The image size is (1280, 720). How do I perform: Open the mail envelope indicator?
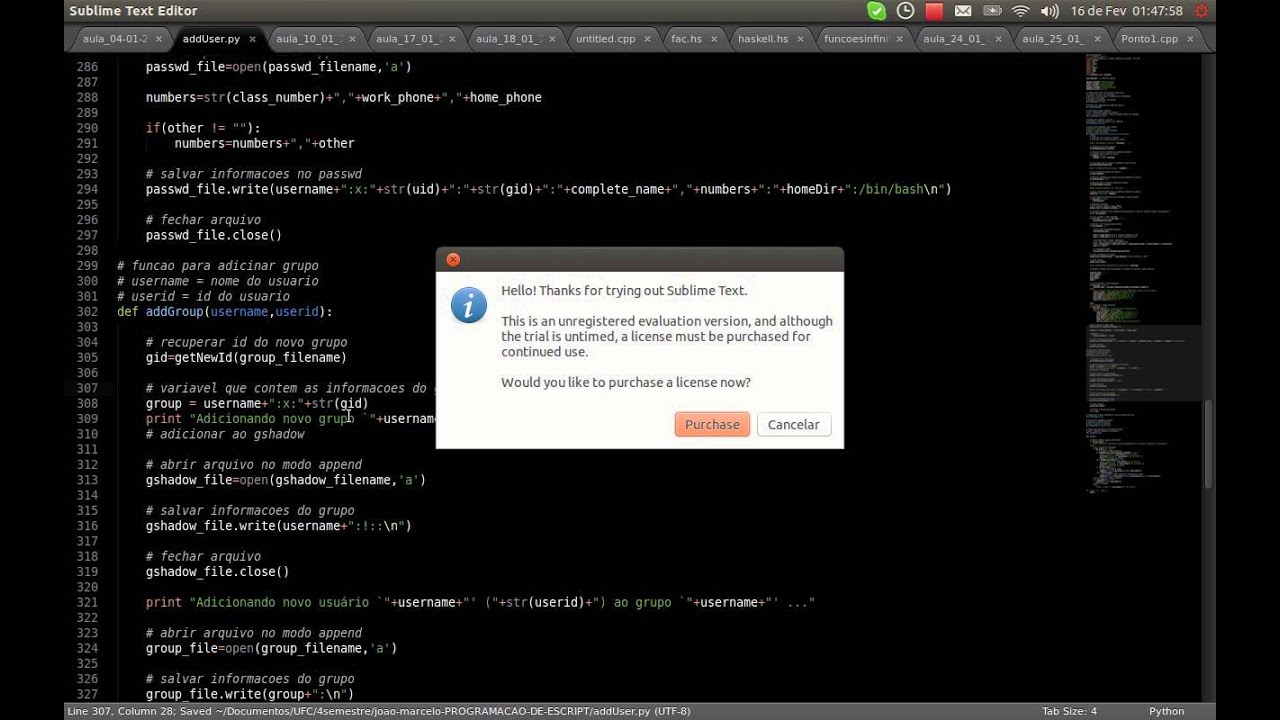tap(963, 11)
